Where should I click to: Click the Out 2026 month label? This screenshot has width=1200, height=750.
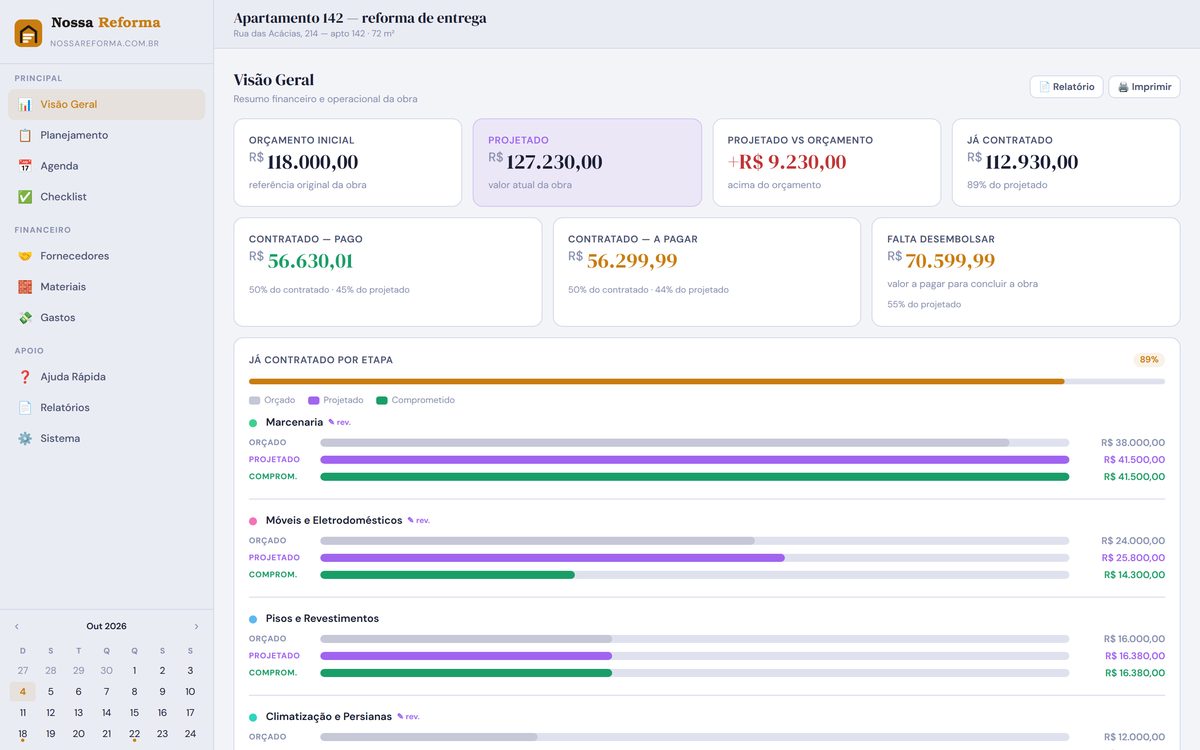click(106, 626)
